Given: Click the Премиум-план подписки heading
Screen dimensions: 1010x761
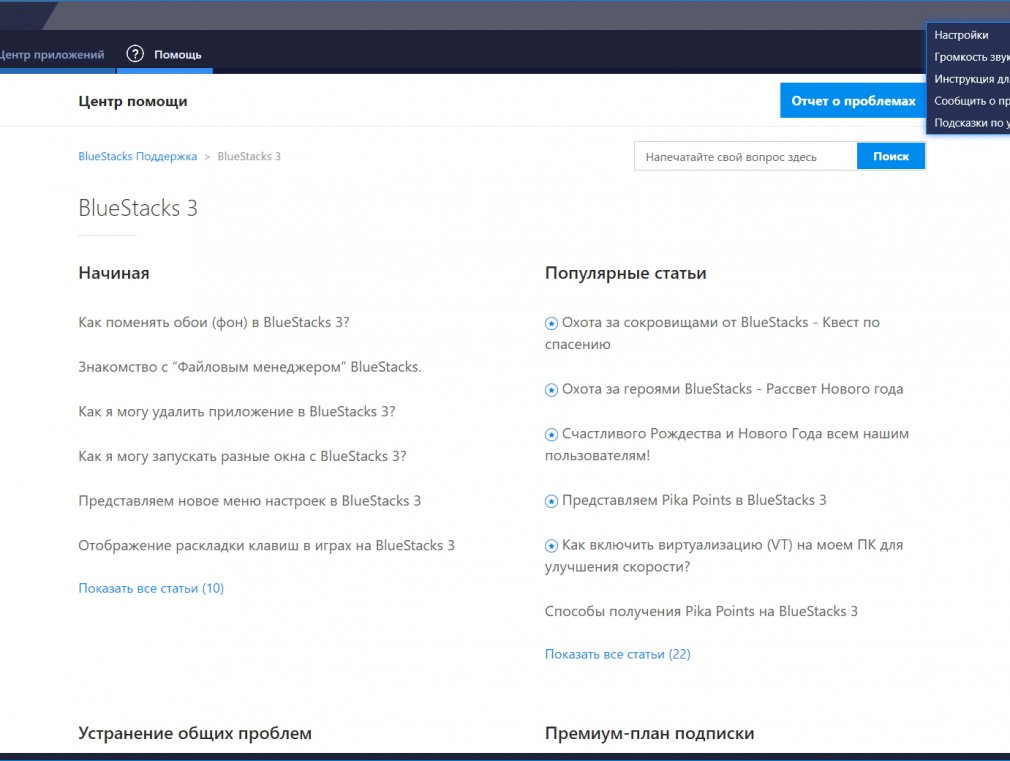Looking at the screenshot, I should [x=649, y=733].
